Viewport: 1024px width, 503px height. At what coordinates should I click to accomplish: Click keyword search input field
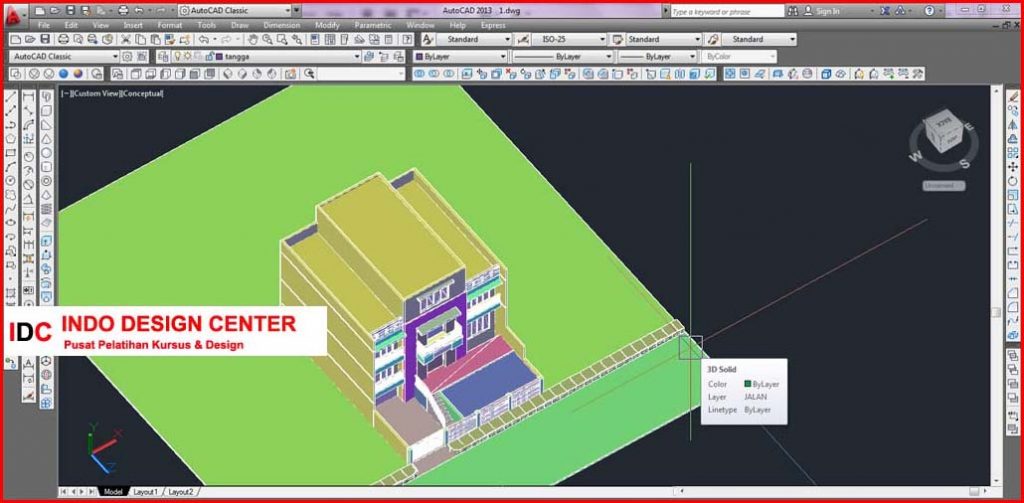pyautogui.click(x=726, y=11)
